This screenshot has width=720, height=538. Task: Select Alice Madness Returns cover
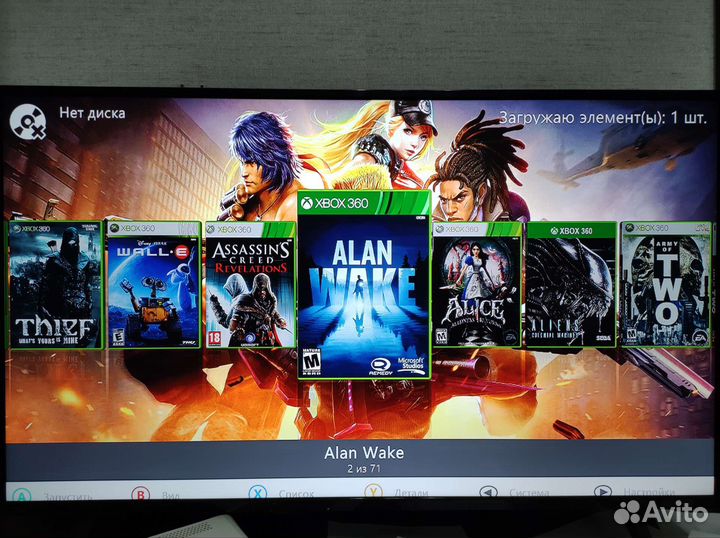477,285
